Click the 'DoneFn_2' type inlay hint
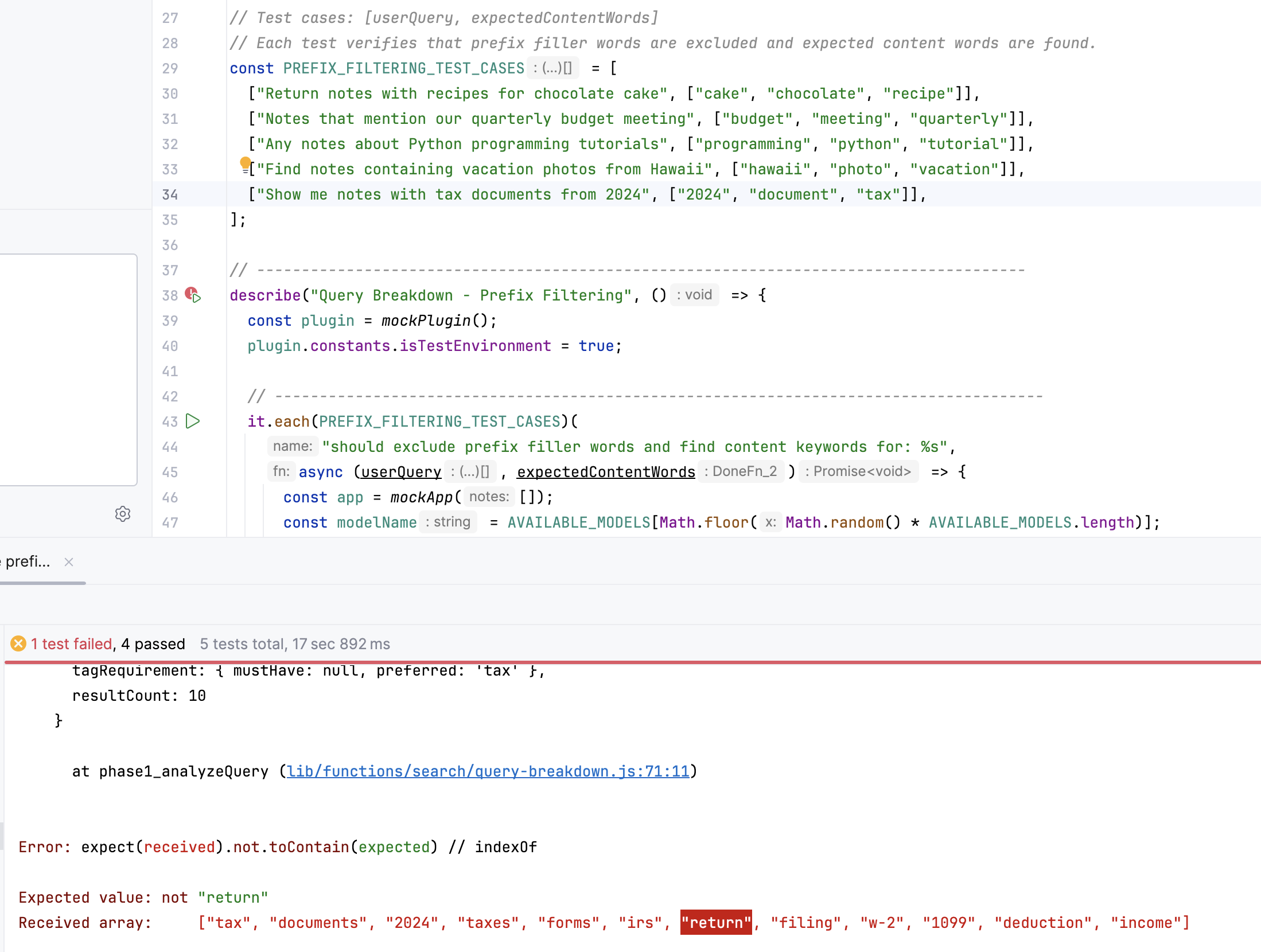1261x952 pixels. (741, 471)
